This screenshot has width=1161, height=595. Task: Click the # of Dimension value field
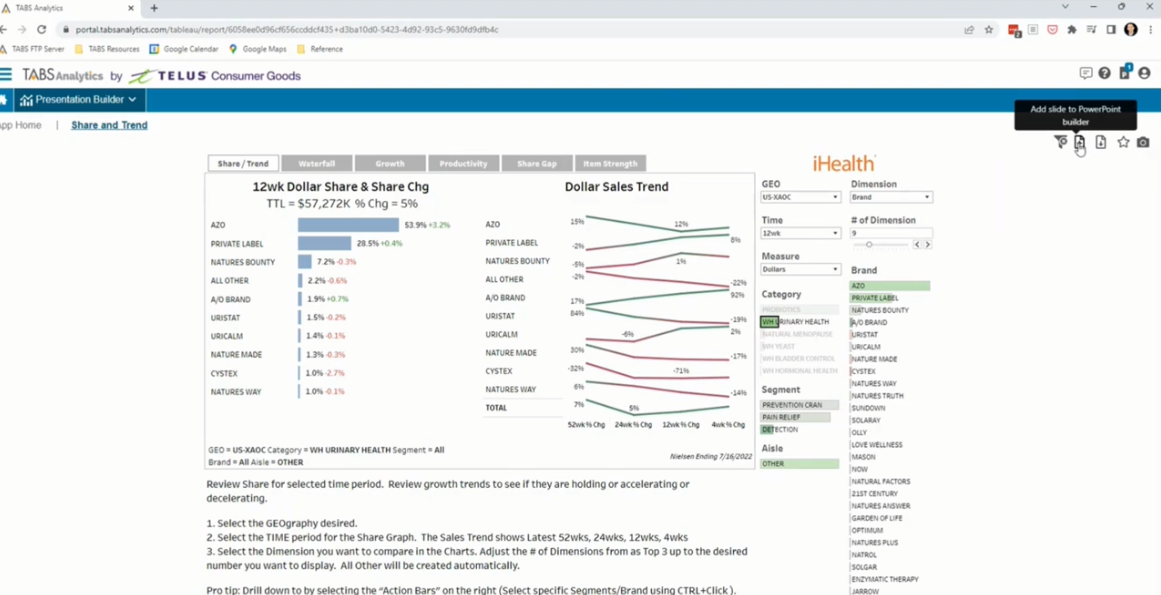tap(891, 232)
